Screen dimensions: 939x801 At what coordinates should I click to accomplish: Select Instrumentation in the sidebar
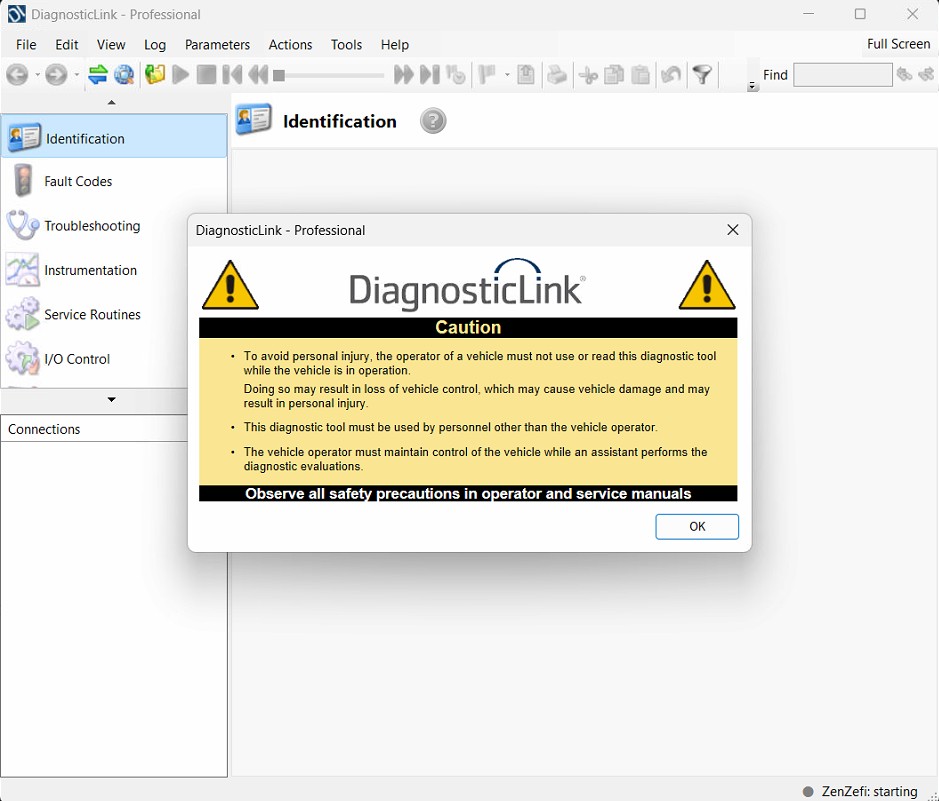click(90, 270)
